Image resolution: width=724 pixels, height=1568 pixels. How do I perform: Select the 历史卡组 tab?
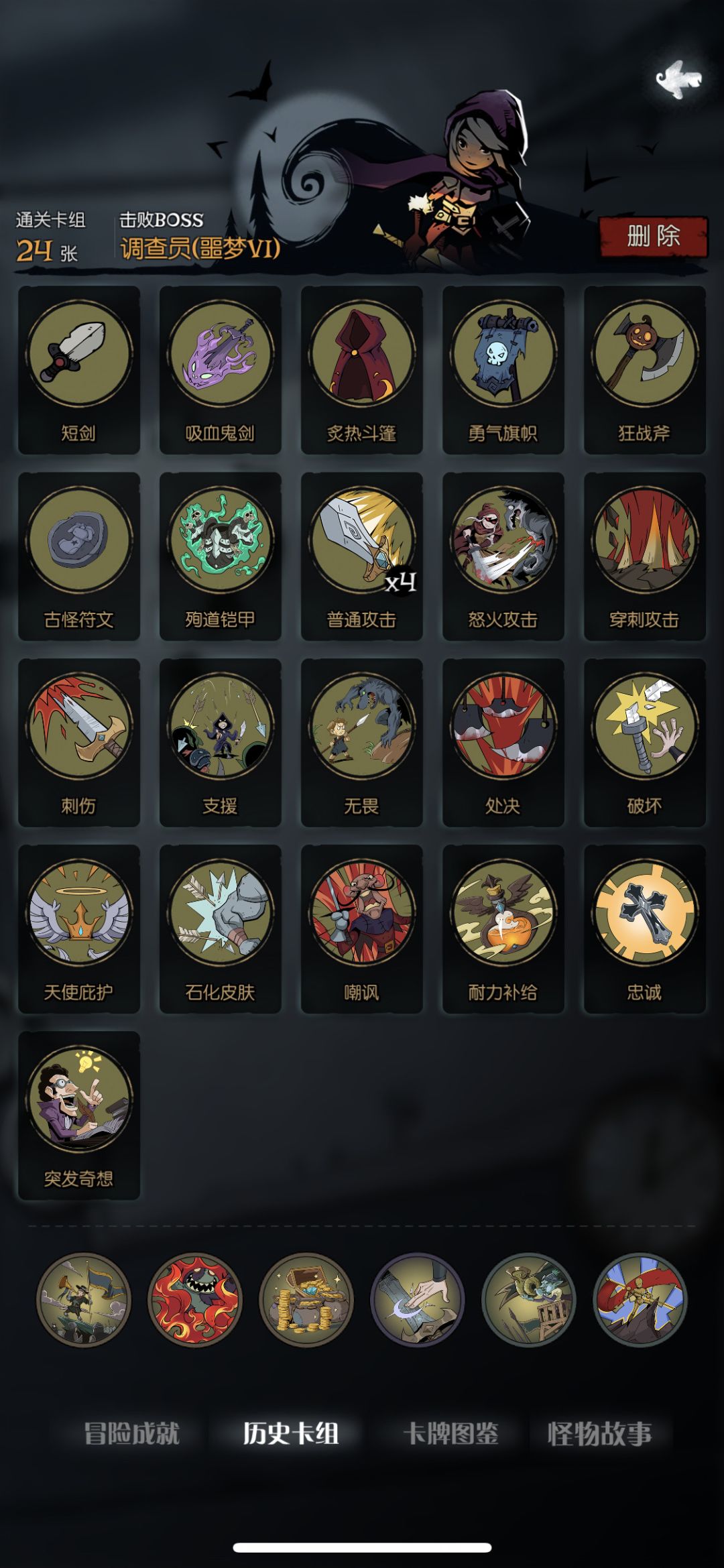(x=290, y=1434)
